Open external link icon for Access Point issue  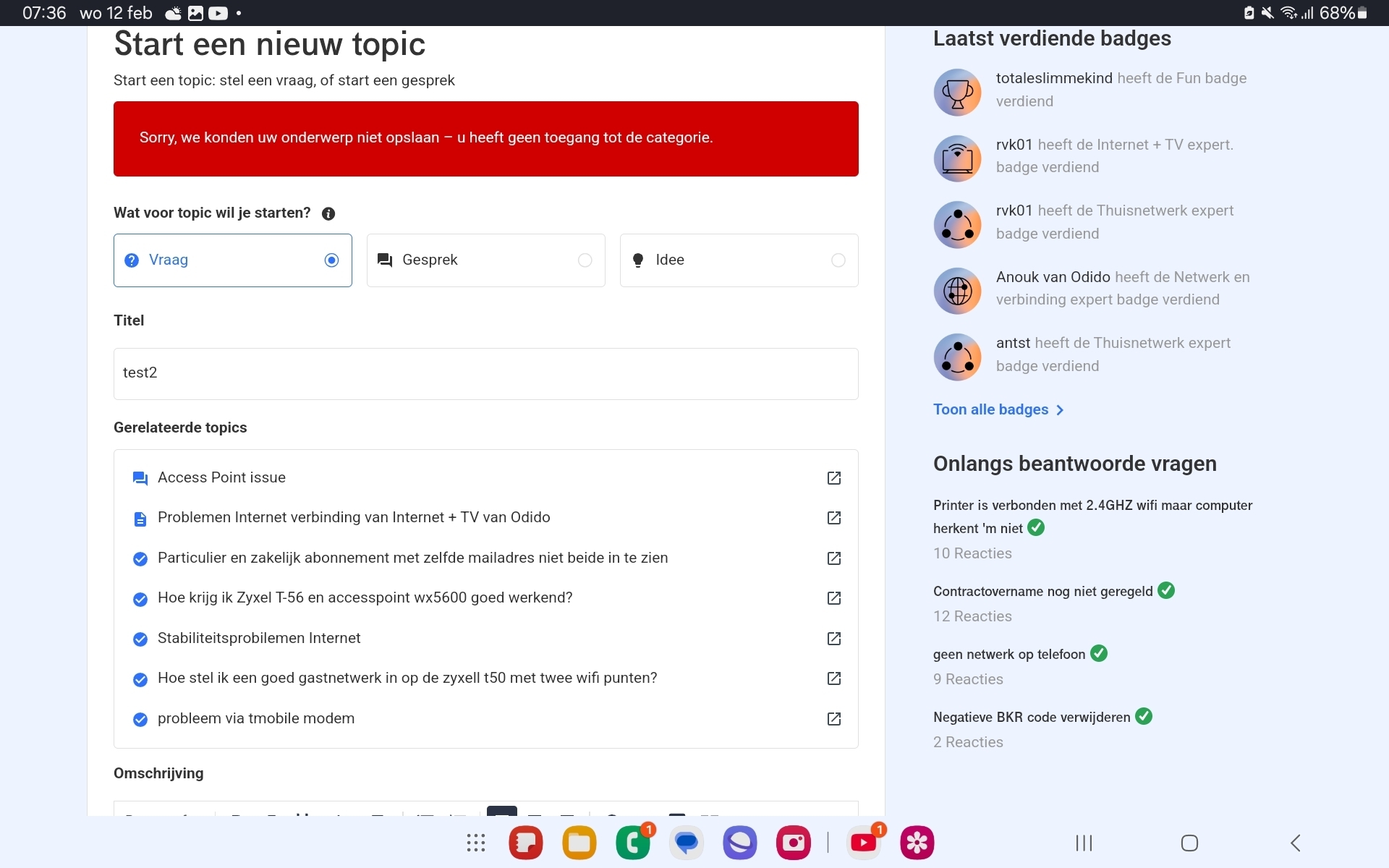point(834,478)
